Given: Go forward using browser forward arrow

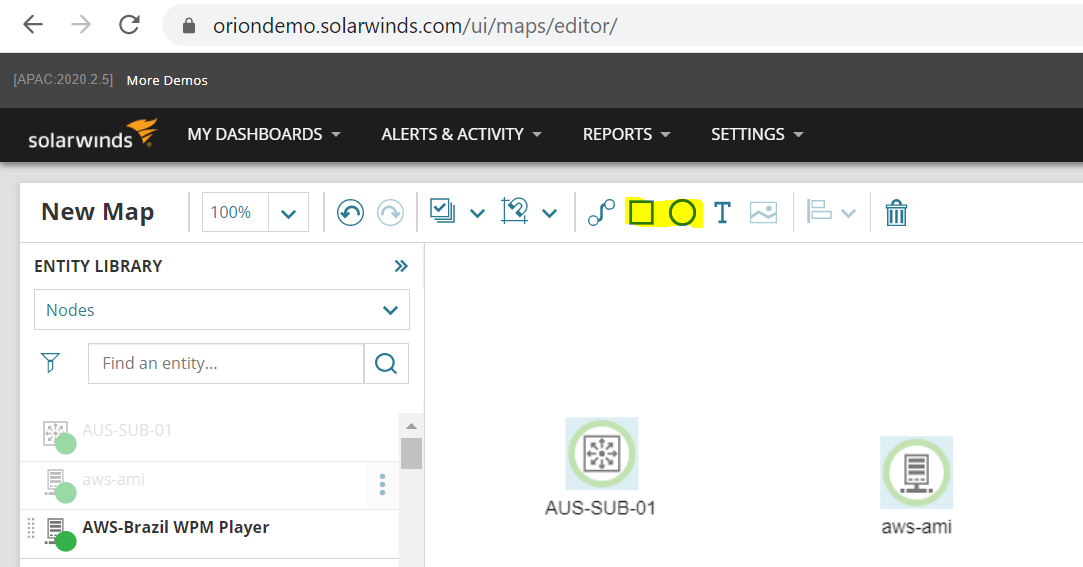Looking at the screenshot, I should (x=81, y=25).
